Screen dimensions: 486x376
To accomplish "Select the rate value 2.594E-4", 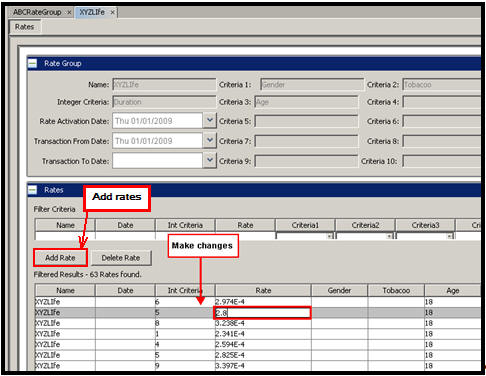I will [x=230, y=344].
